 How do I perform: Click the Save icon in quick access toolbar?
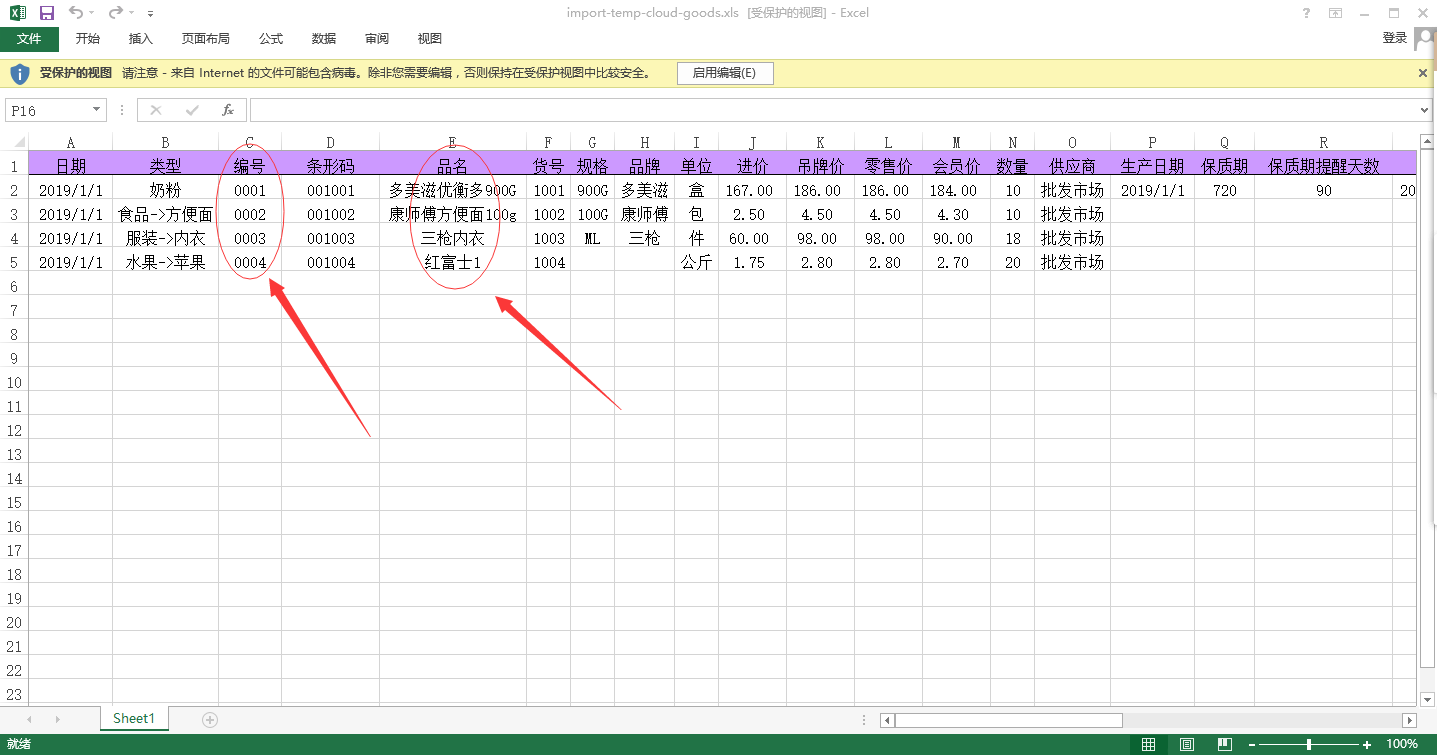click(47, 13)
